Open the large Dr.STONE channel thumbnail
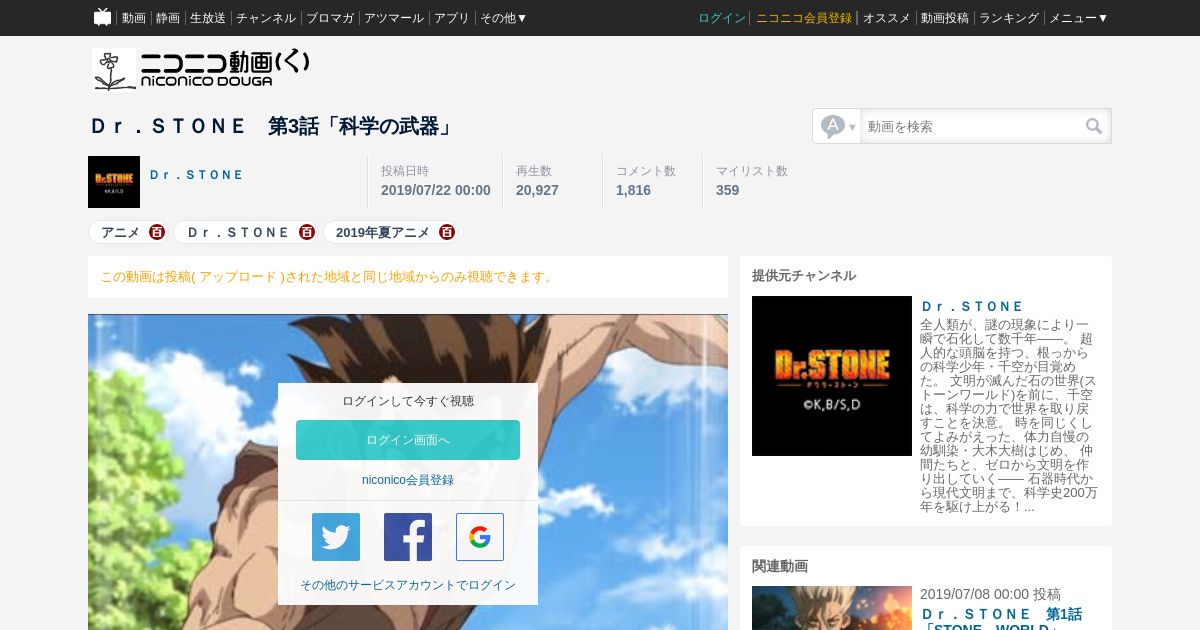 [832, 376]
